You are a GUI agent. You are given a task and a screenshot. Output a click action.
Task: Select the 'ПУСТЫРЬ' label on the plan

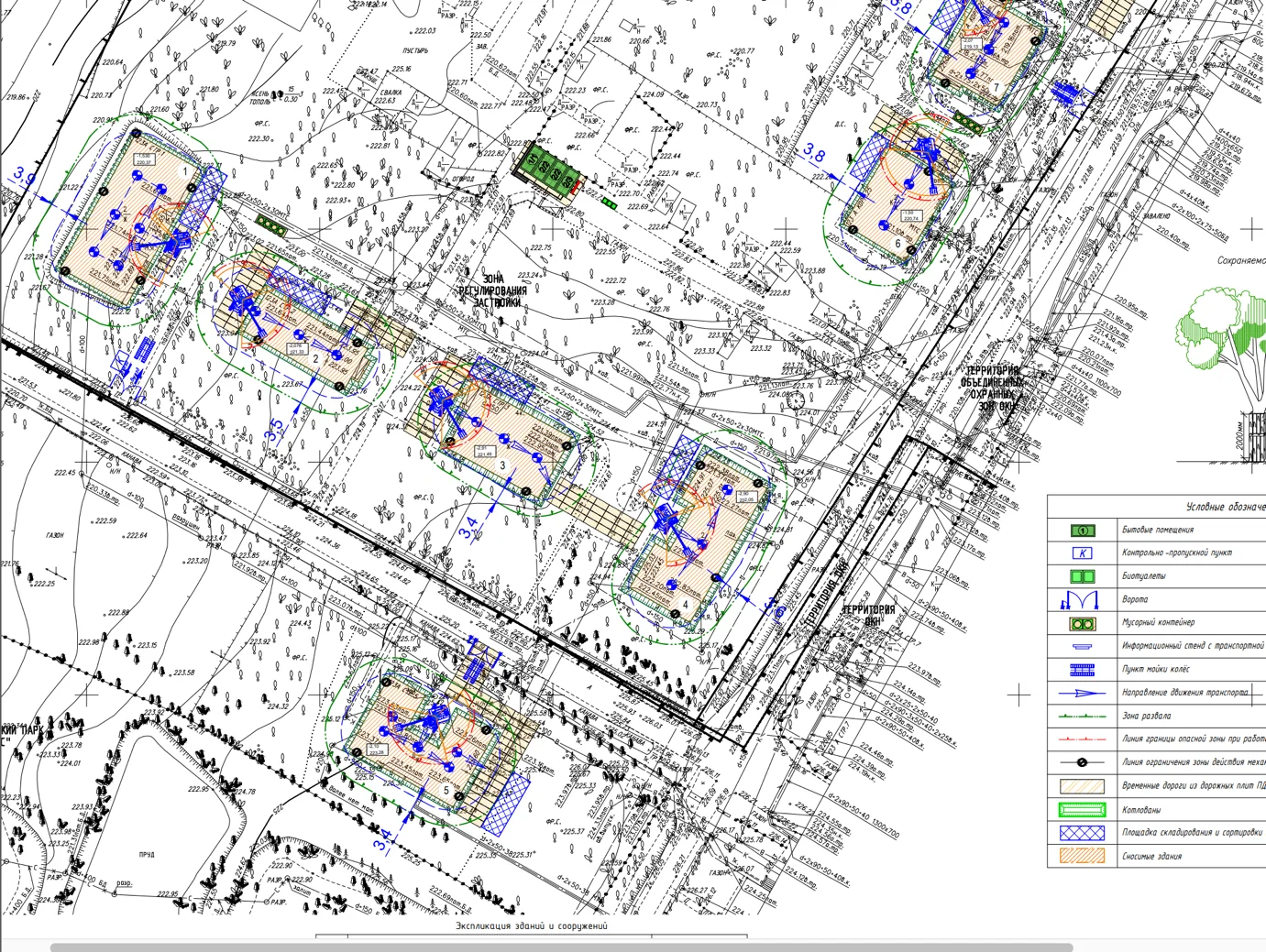tap(414, 51)
